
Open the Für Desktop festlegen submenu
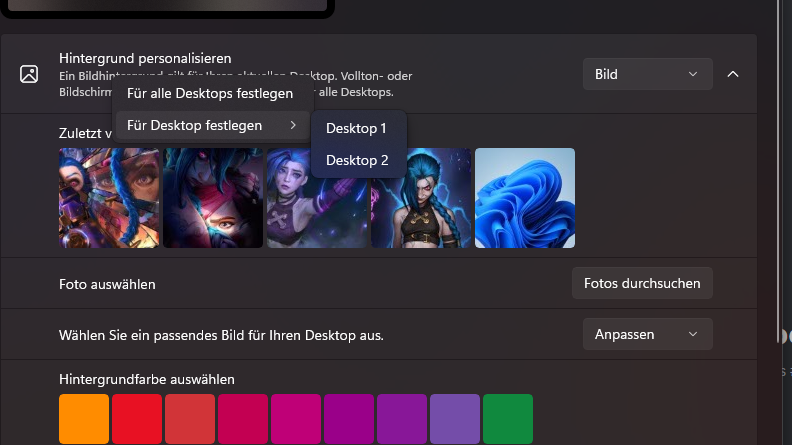coord(212,125)
